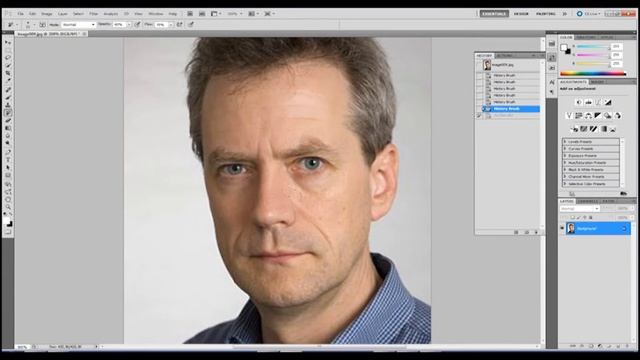
Task: Select the Horizontal Type tool
Action: coord(8,160)
